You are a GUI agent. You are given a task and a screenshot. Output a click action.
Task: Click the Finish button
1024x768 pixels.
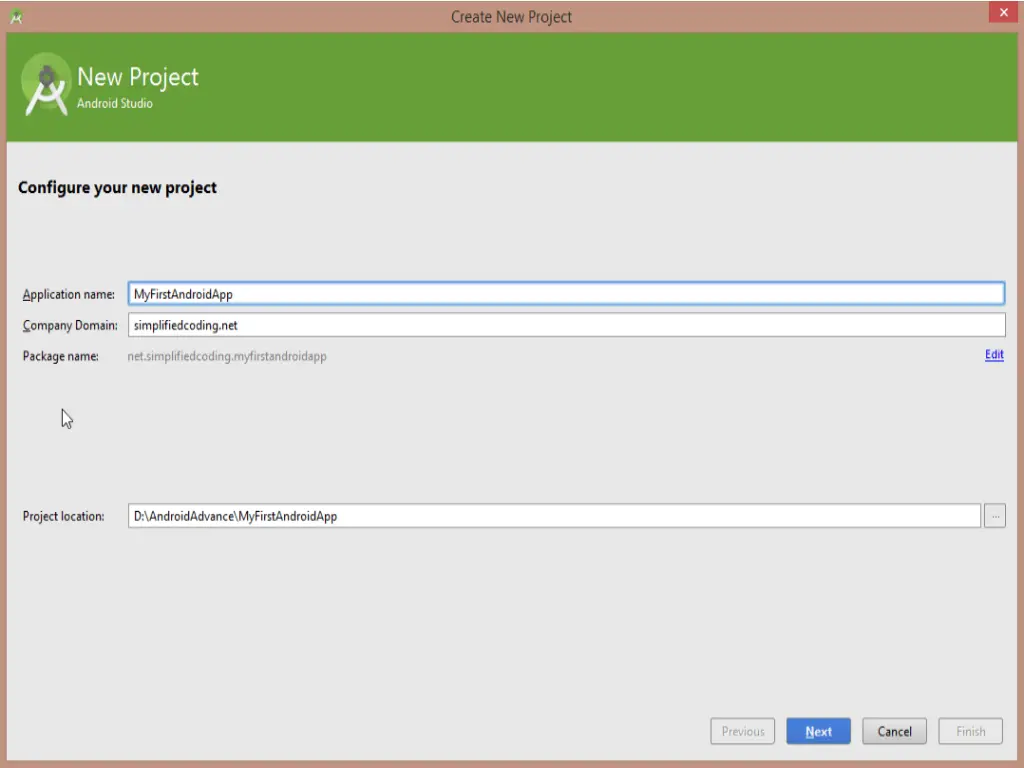(x=970, y=731)
